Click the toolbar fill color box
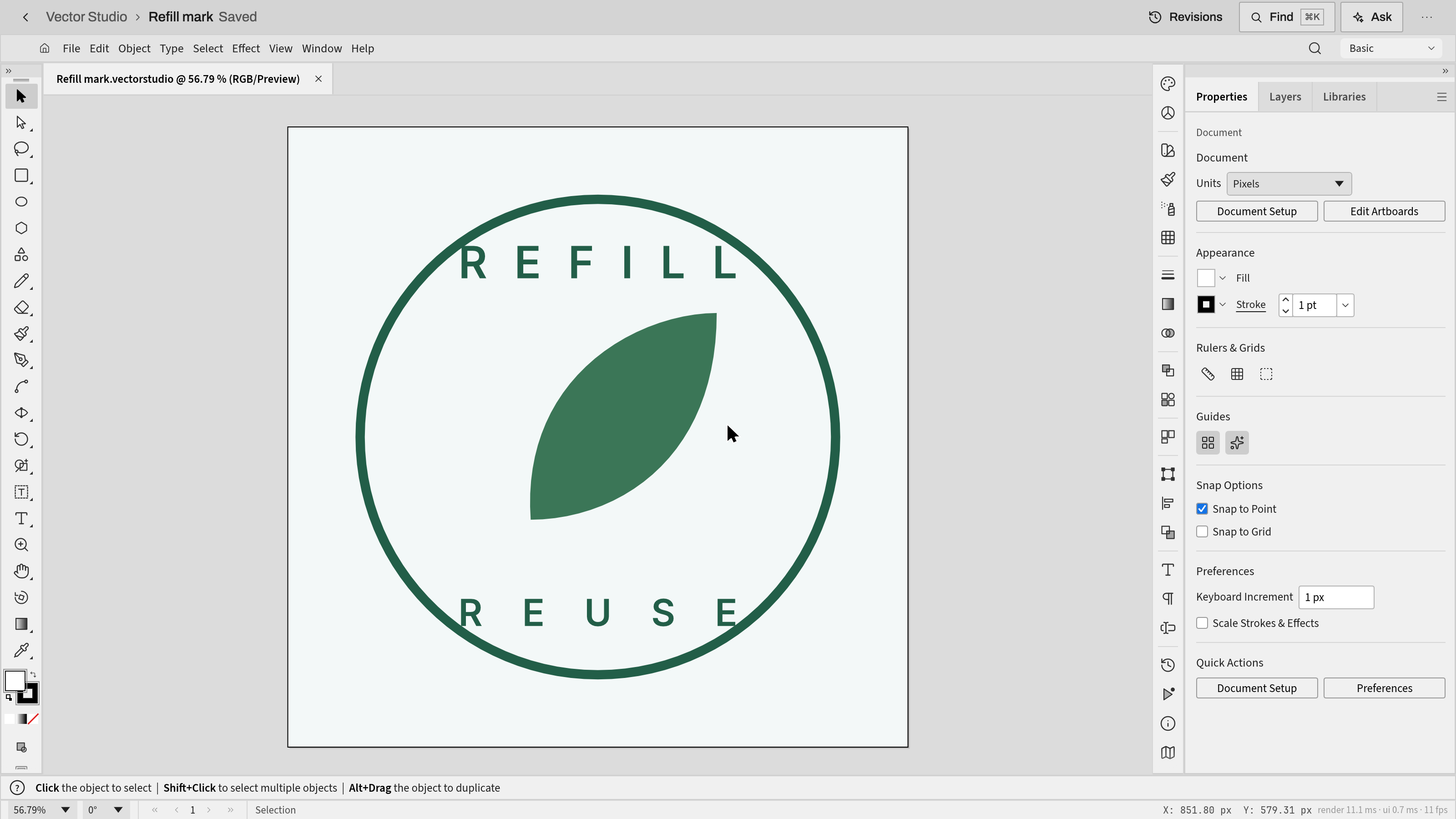The image size is (1456, 819). point(15,681)
